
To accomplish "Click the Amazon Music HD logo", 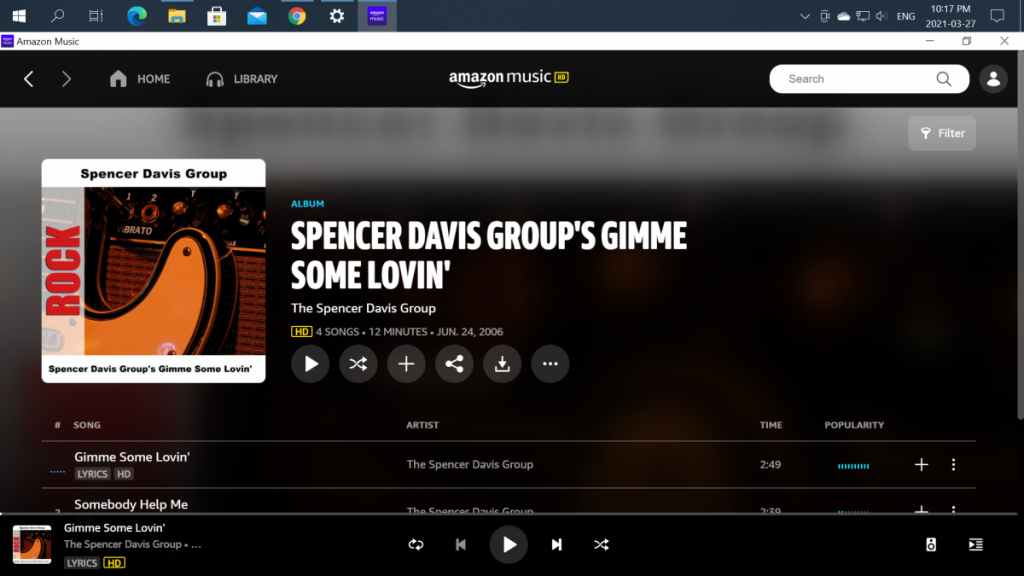I will pyautogui.click(x=509, y=78).
